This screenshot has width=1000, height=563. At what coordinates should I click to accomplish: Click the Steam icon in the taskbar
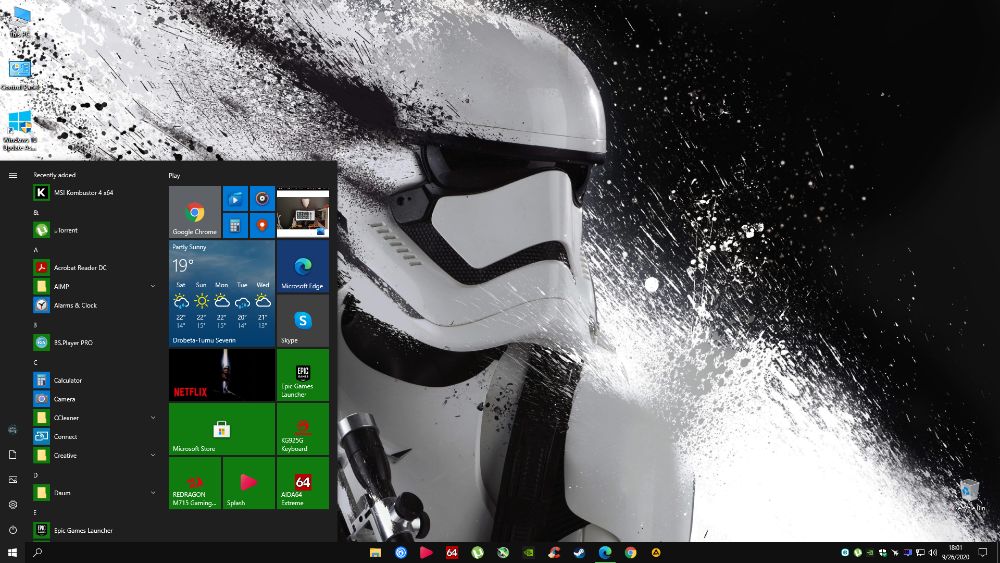point(579,552)
